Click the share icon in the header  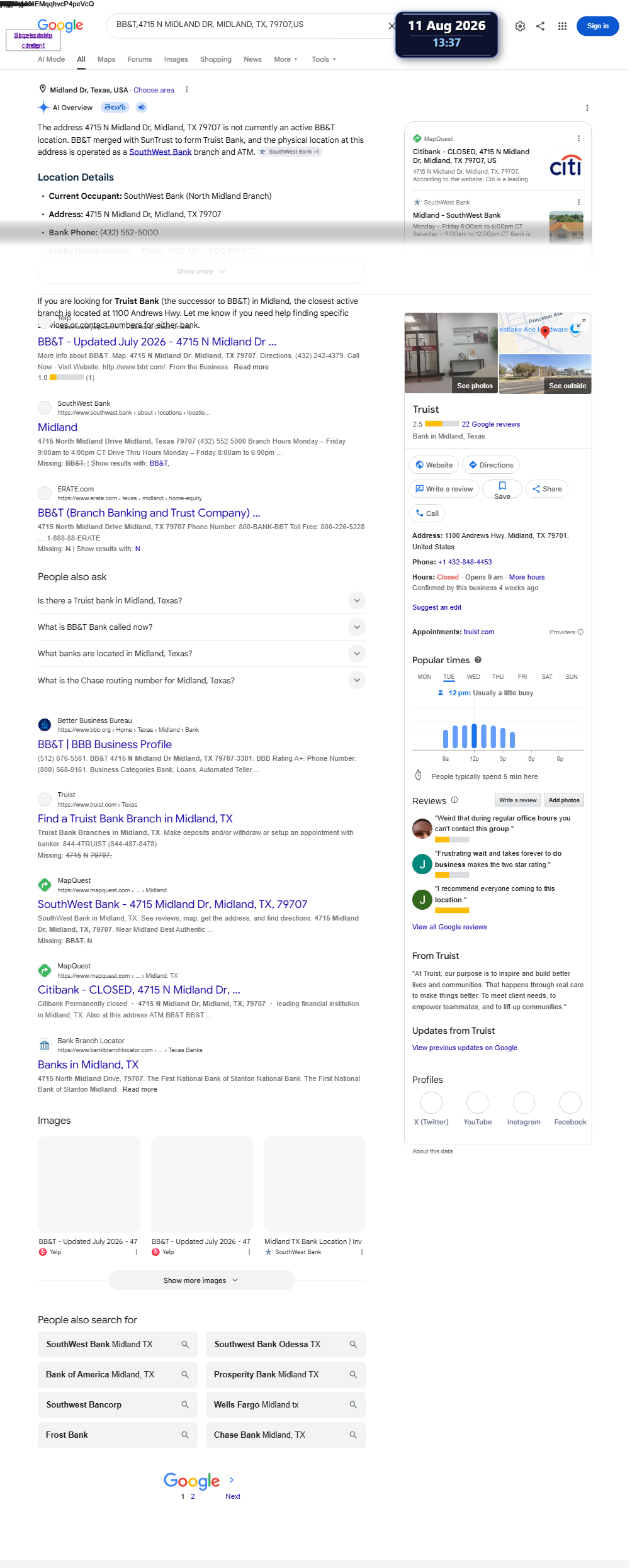[x=541, y=26]
